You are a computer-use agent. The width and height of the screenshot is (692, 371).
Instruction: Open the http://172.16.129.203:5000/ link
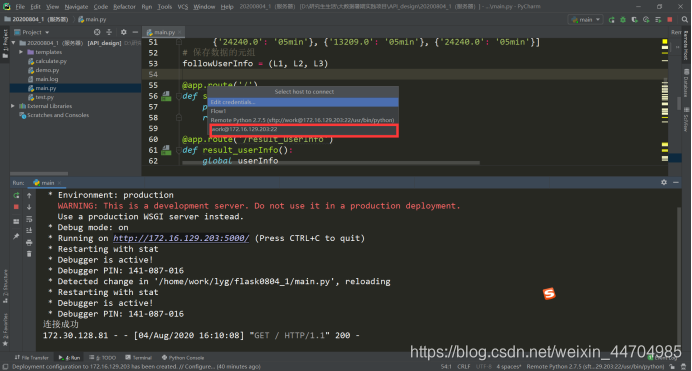click(181, 238)
